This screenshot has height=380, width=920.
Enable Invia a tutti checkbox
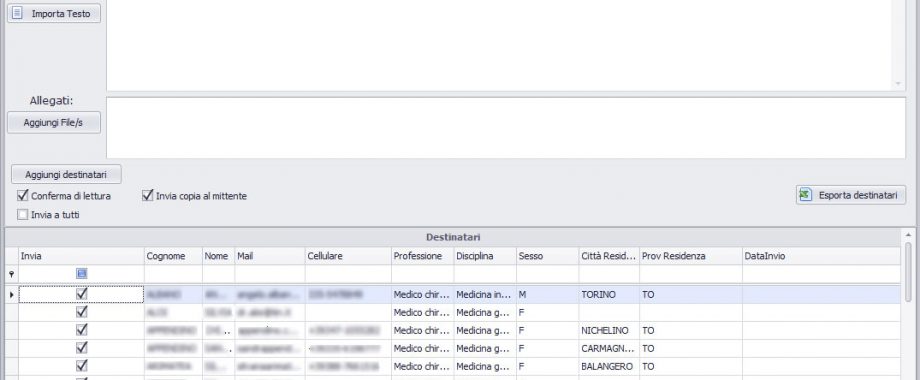click(x=23, y=215)
